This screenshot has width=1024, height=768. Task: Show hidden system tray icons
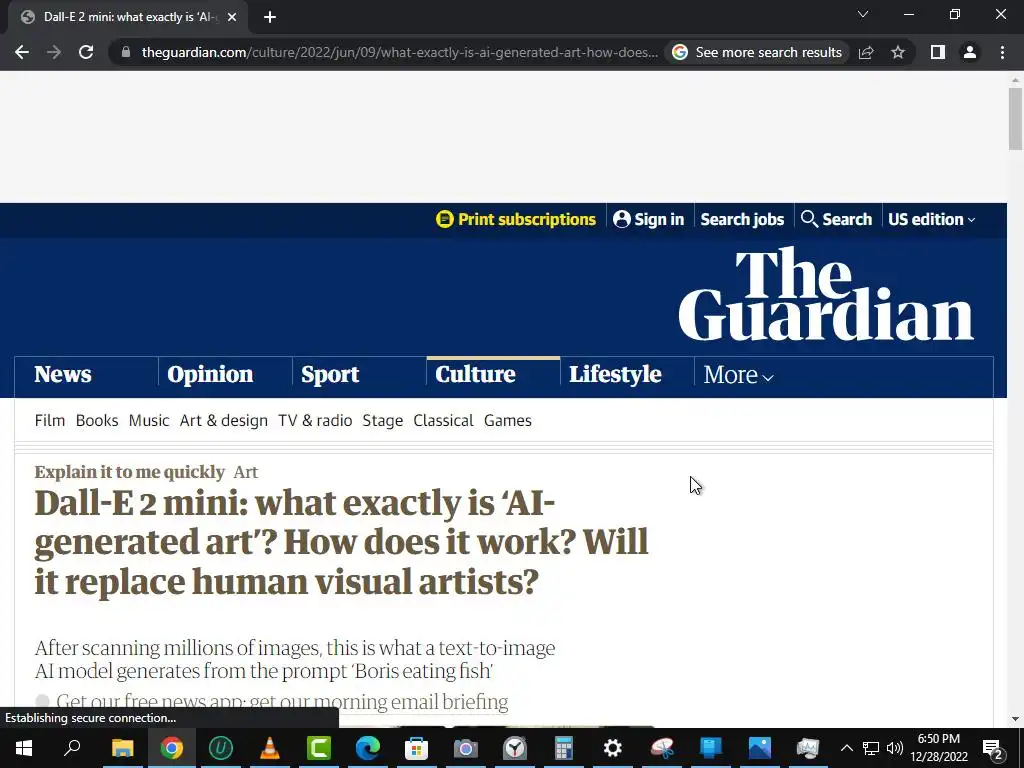point(846,748)
